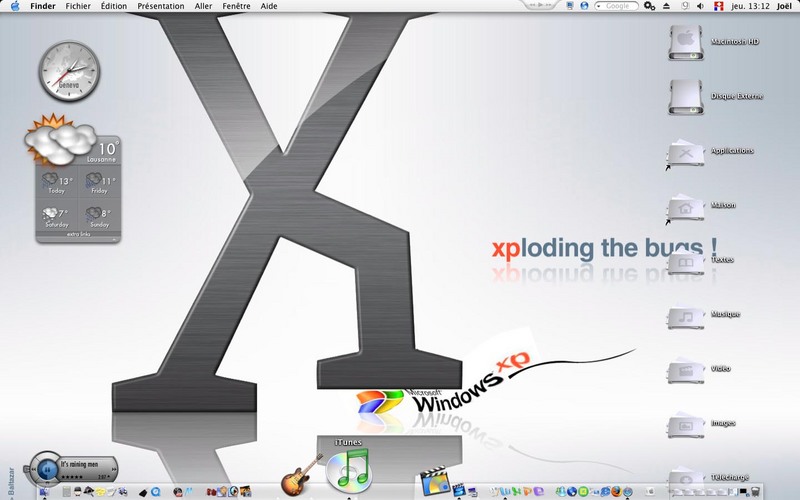Click the Geneva analog clock widget
The image size is (800, 500).
tap(69, 71)
